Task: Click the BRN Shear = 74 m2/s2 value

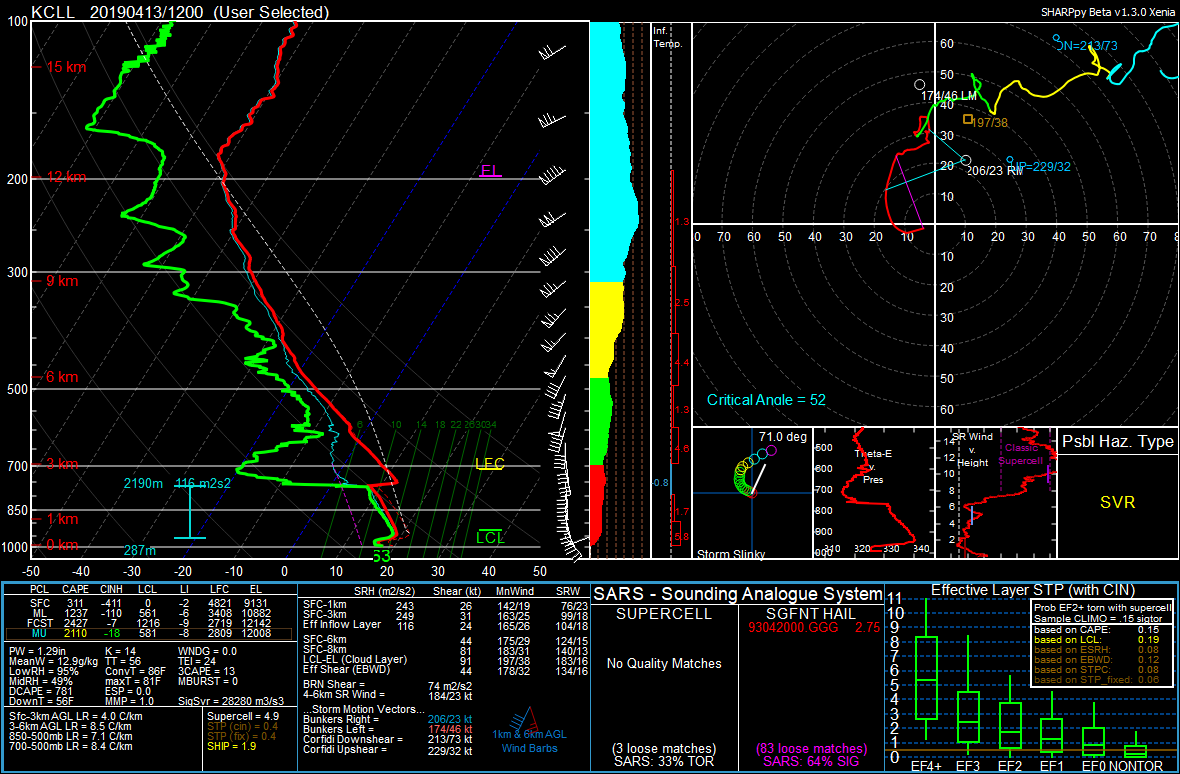Action: click(x=390, y=685)
